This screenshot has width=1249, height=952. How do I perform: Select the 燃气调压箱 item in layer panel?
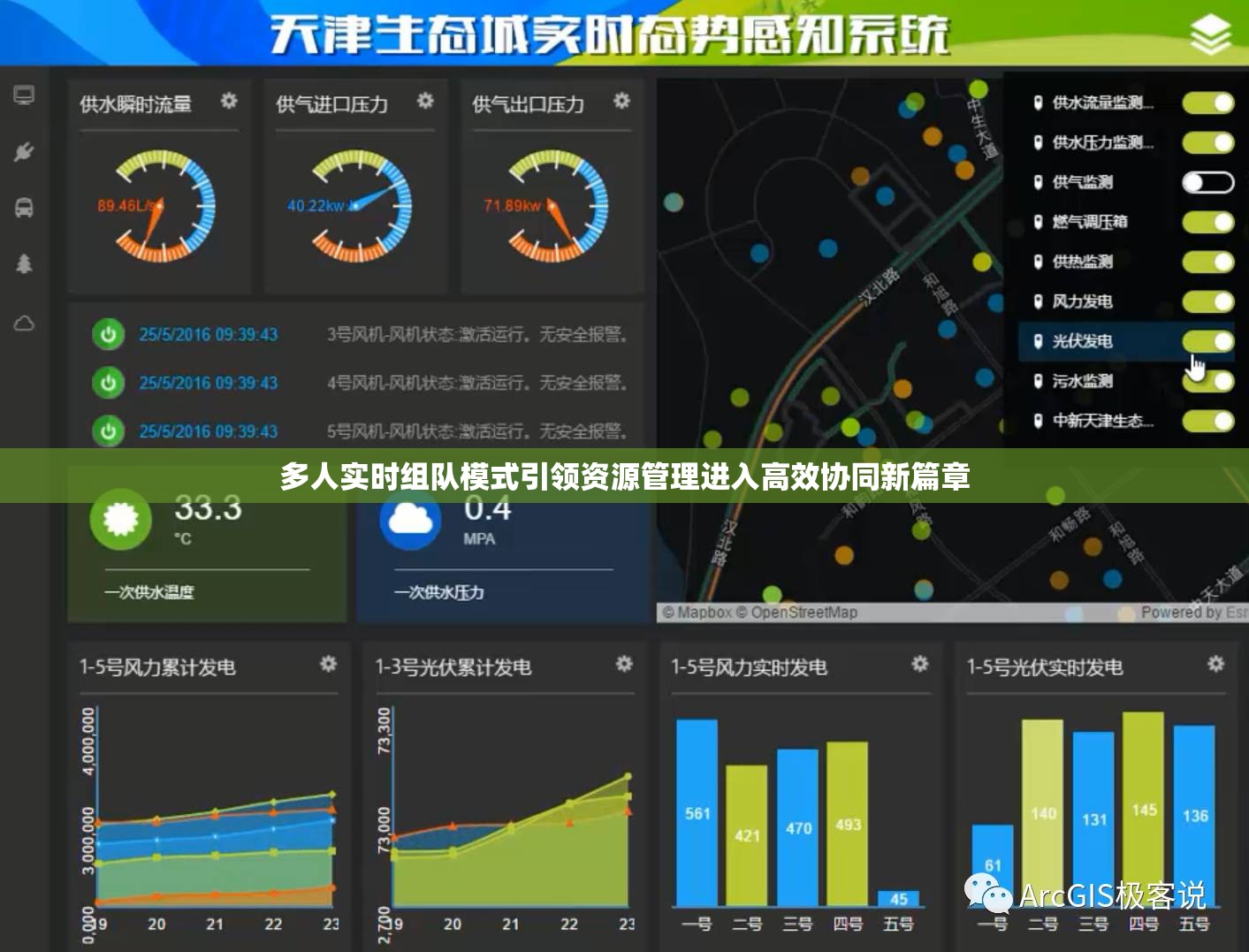(1082, 222)
